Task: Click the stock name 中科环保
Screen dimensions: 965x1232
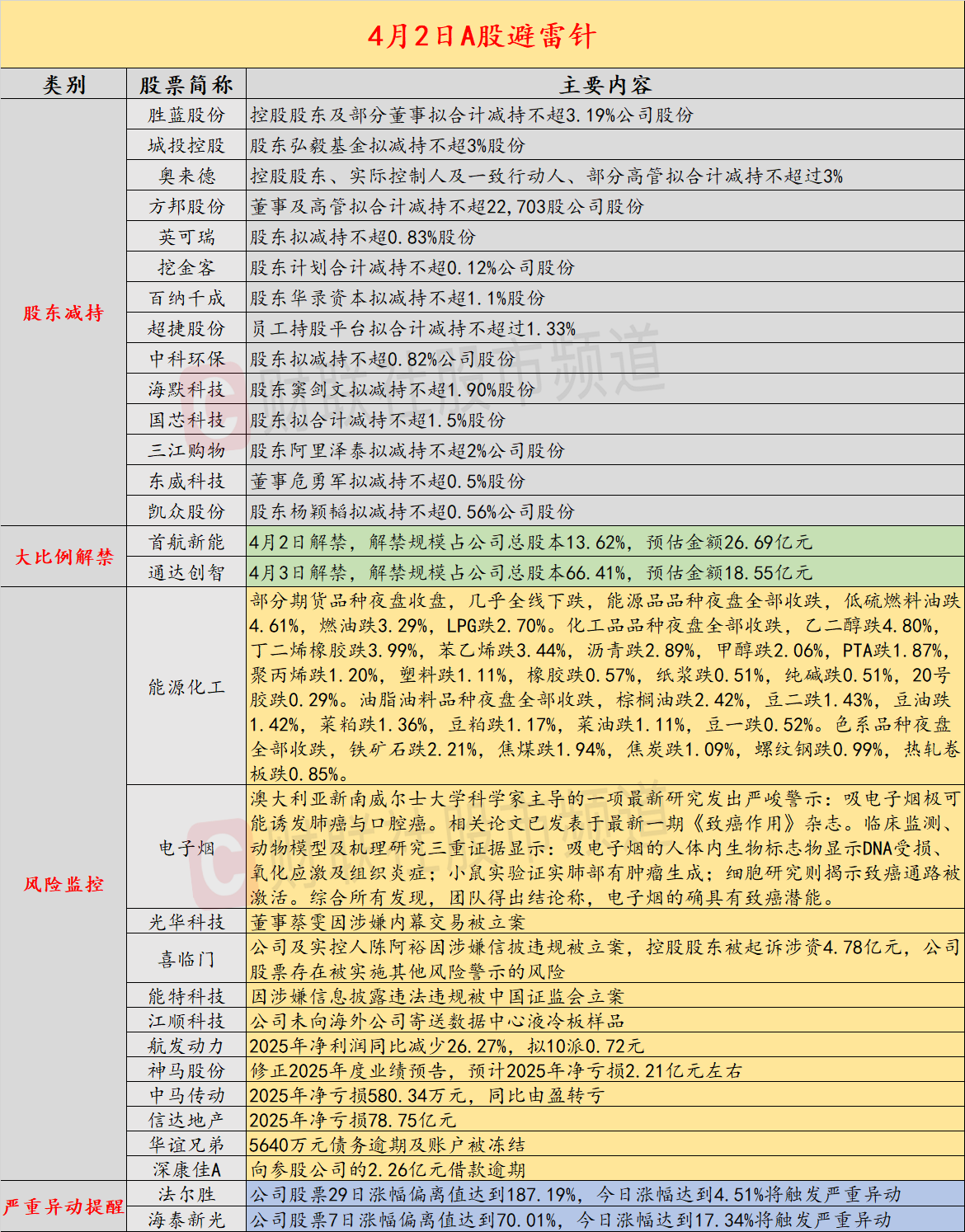Action: click(x=186, y=360)
